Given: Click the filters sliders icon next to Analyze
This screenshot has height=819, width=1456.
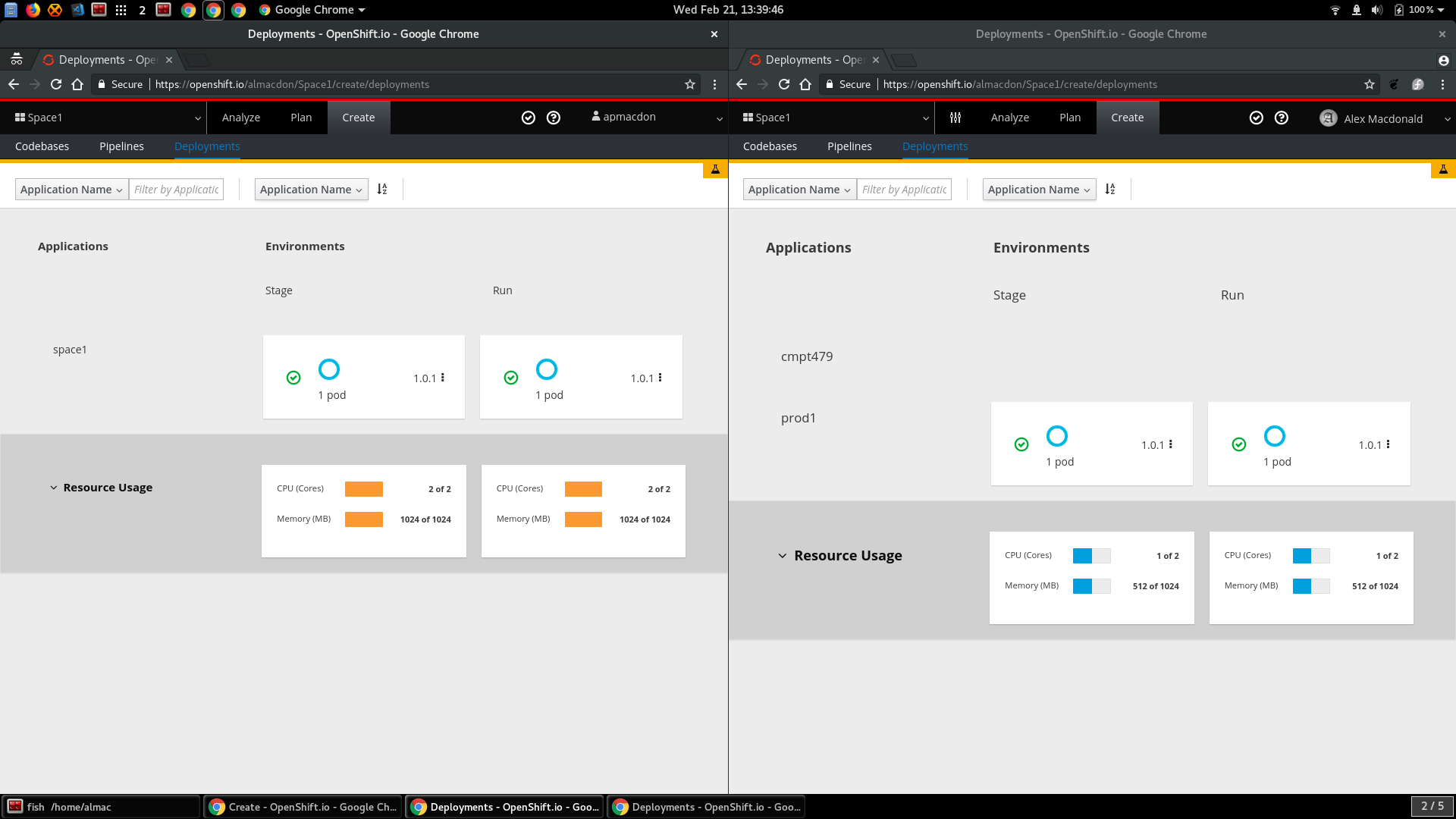Looking at the screenshot, I should tap(955, 118).
